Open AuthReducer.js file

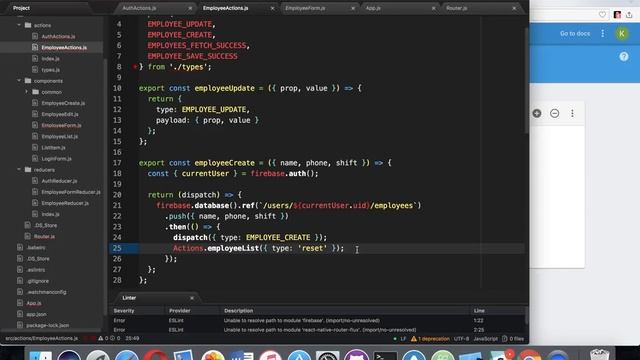(x=59, y=181)
